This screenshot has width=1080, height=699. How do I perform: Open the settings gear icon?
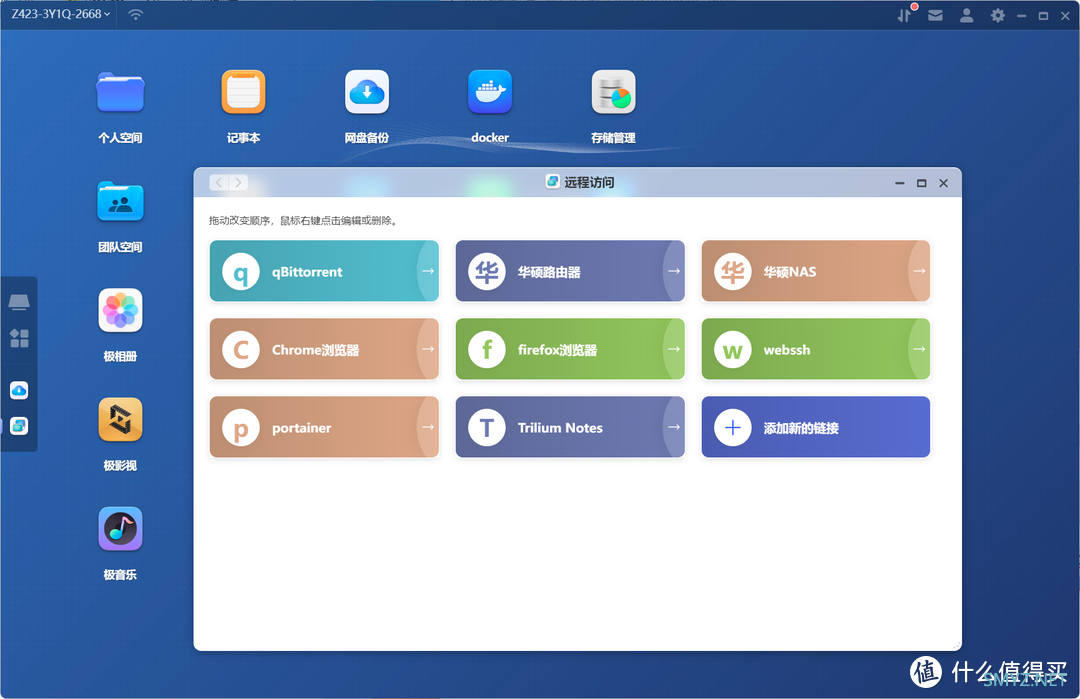click(x=997, y=15)
